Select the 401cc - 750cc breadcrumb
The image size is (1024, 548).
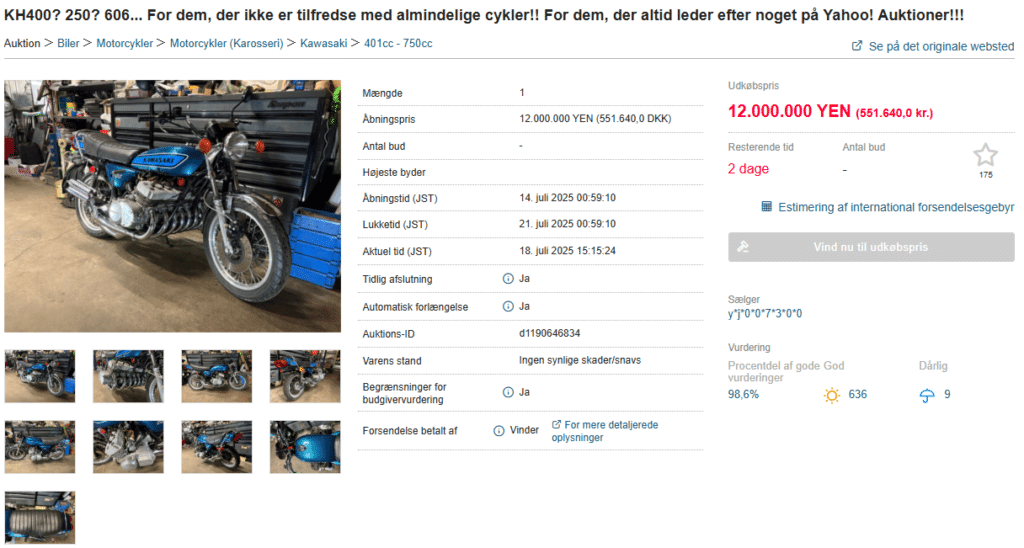tap(398, 43)
